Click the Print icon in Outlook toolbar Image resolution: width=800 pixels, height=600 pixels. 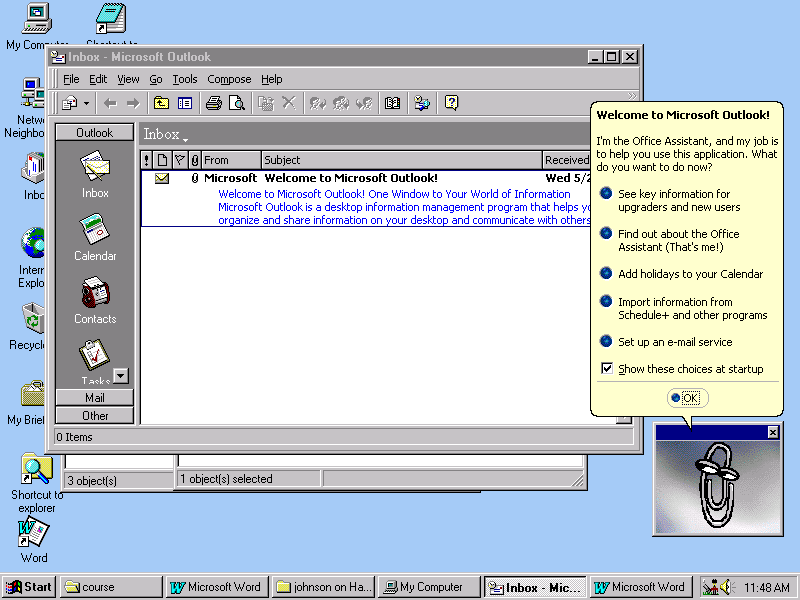[214, 104]
